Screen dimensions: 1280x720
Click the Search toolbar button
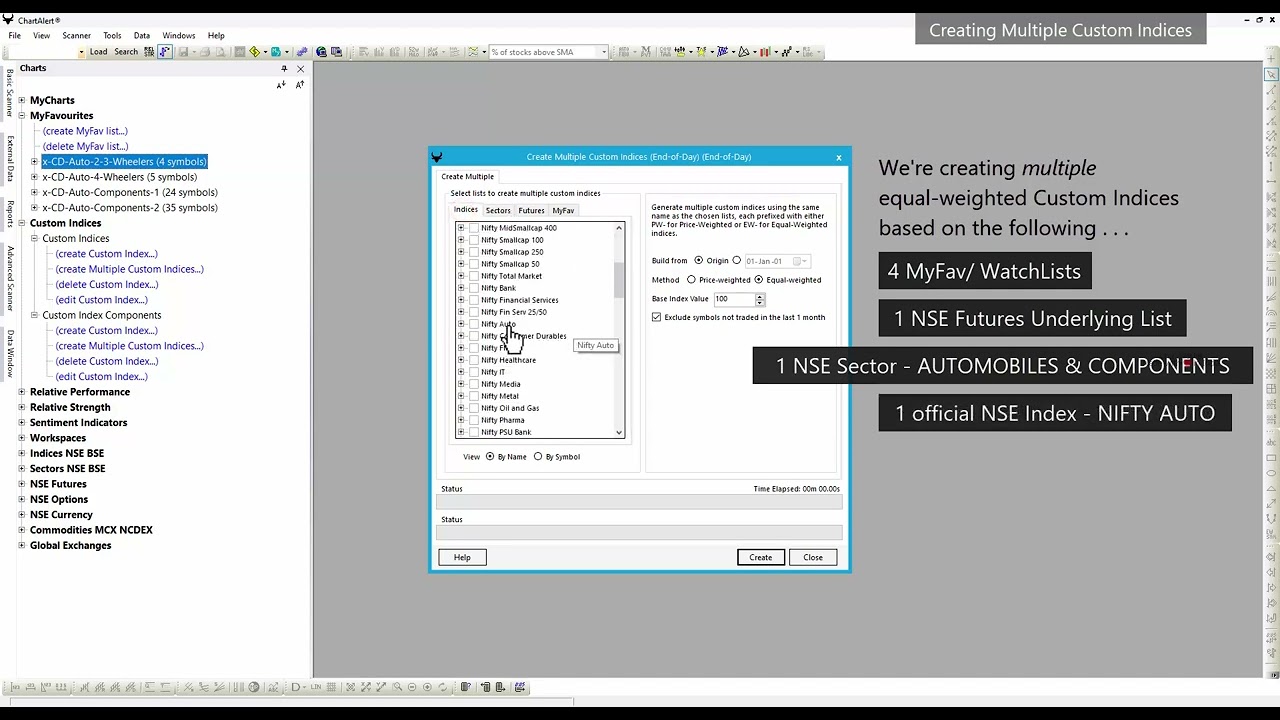tap(126, 52)
